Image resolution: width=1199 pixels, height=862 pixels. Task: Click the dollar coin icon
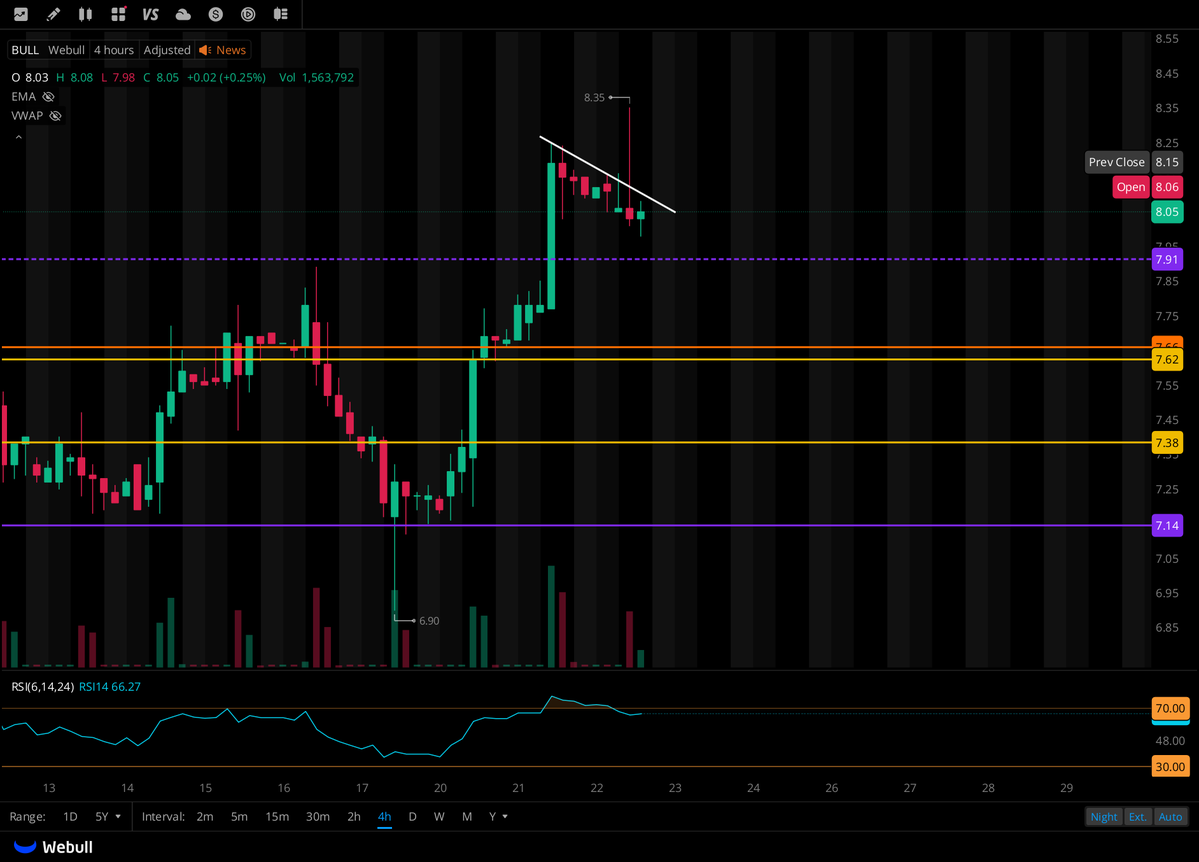pos(216,14)
